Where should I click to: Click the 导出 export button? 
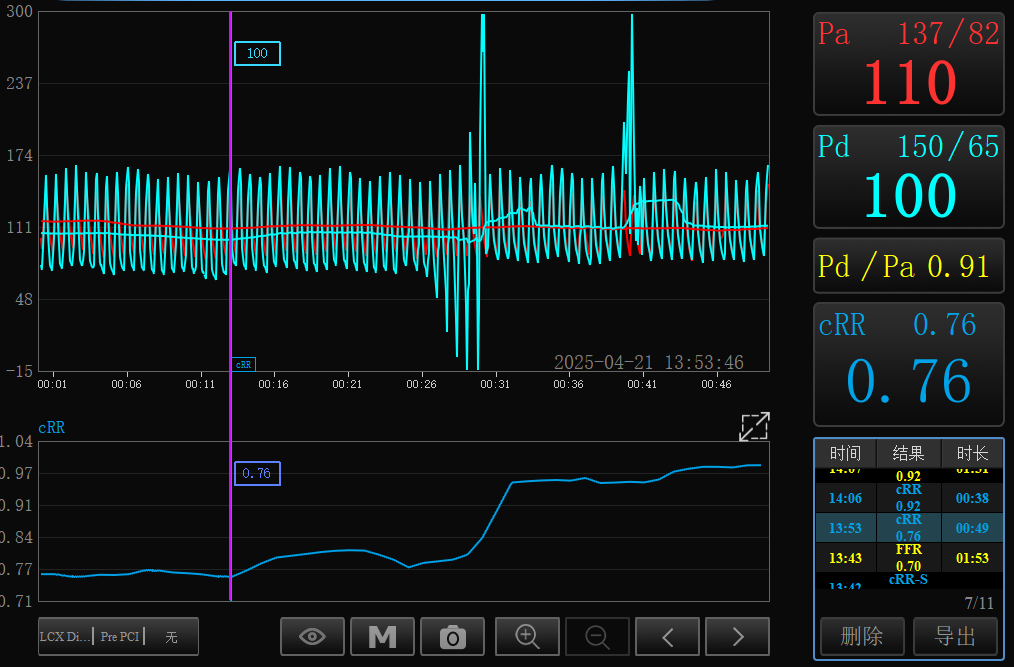[x=955, y=636]
